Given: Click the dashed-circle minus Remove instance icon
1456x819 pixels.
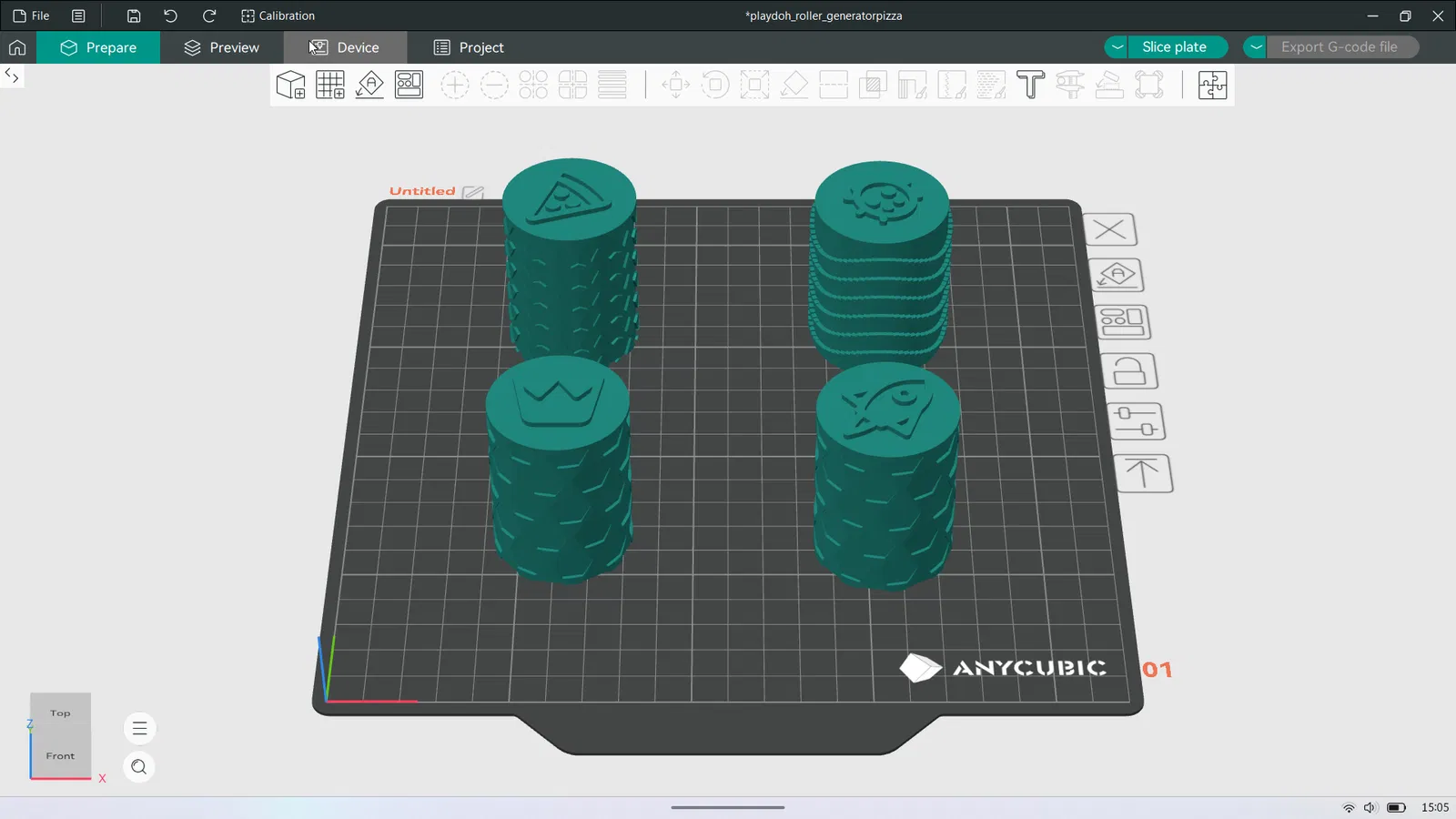Looking at the screenshot, I should point(494,85).
